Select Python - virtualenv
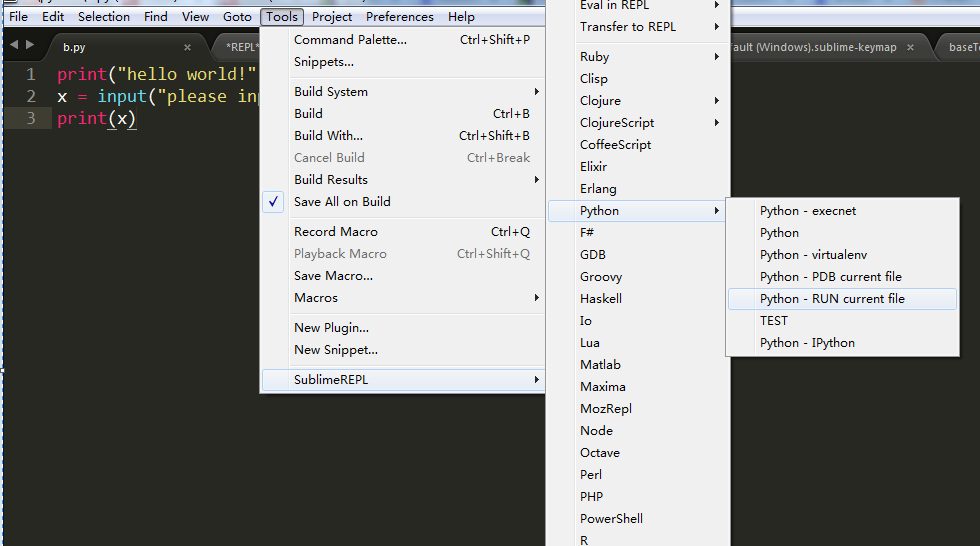Image resolution: width=980 pixels, height=546 pixels. [842, 255]
